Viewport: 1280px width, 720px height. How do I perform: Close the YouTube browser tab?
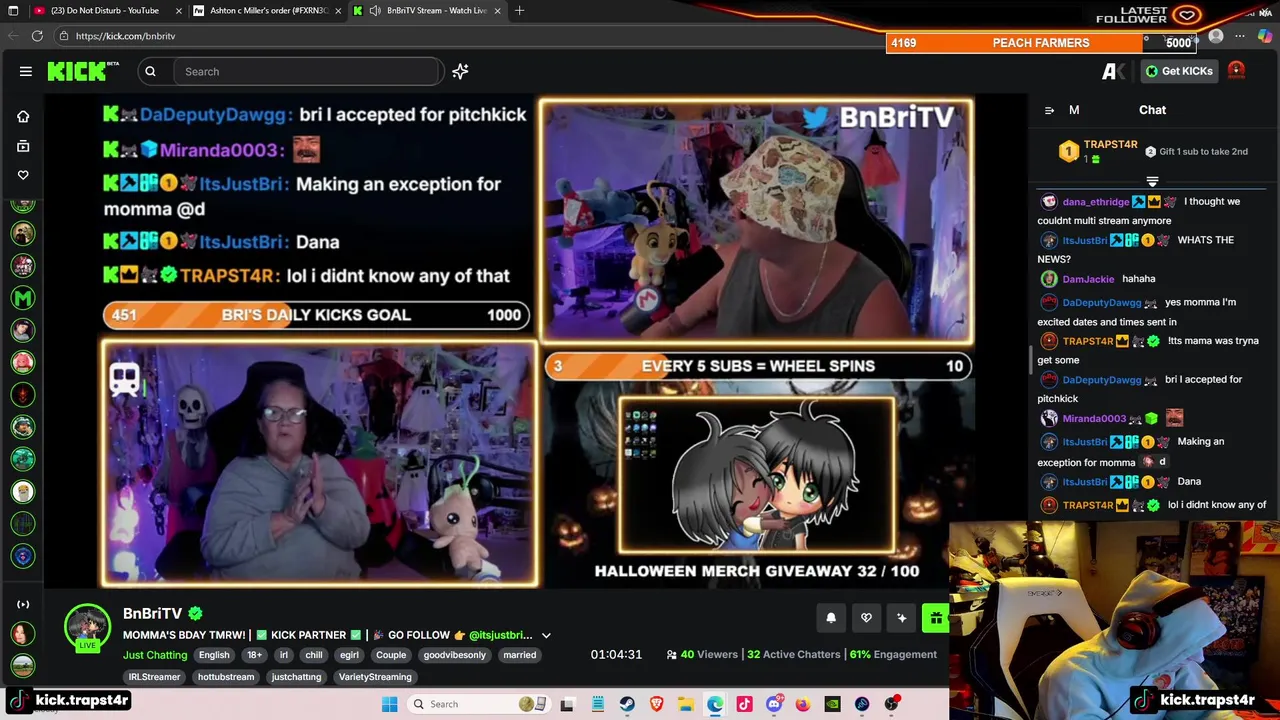coord(179,10)
